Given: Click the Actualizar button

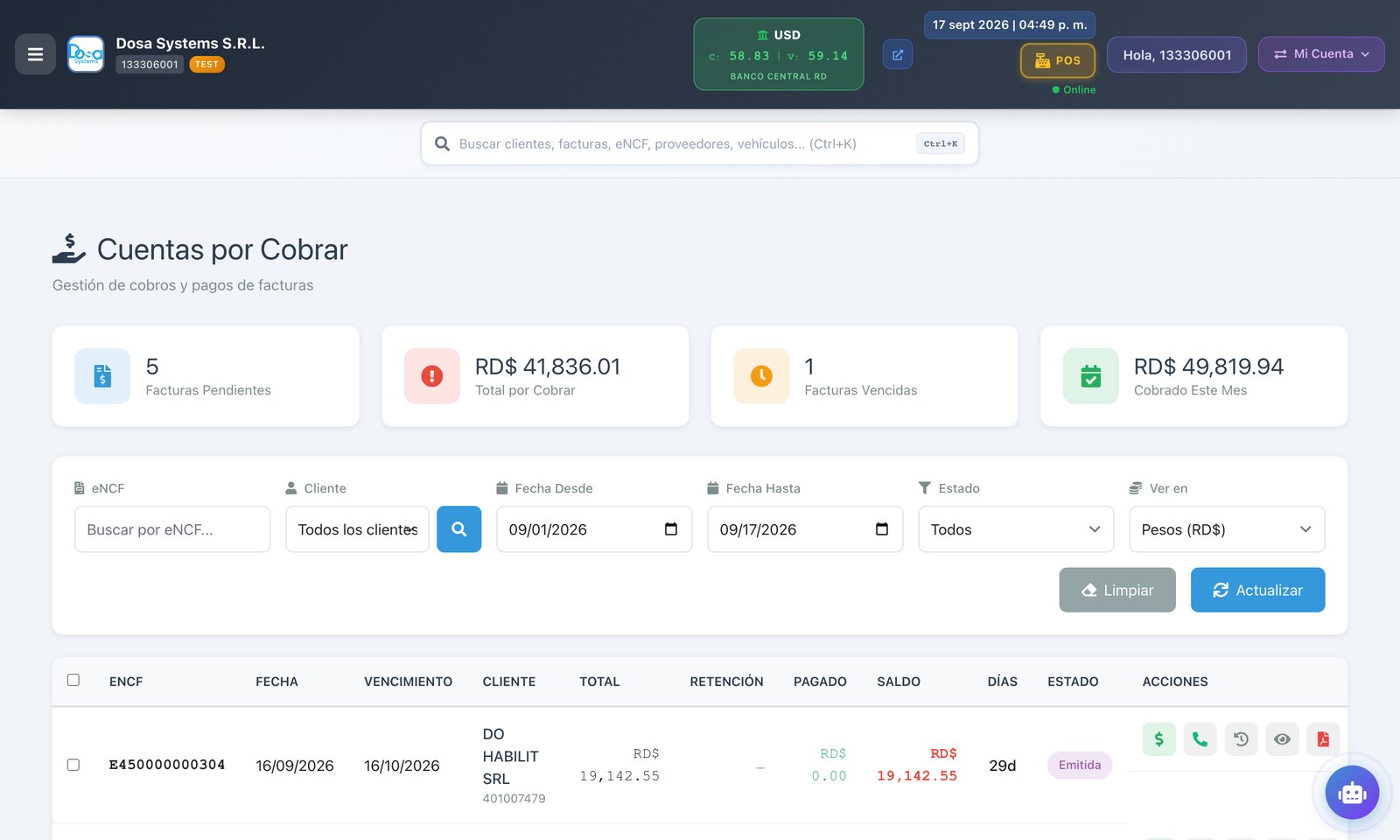Looking at the screenshot, I should click(x=1257, y=591).
